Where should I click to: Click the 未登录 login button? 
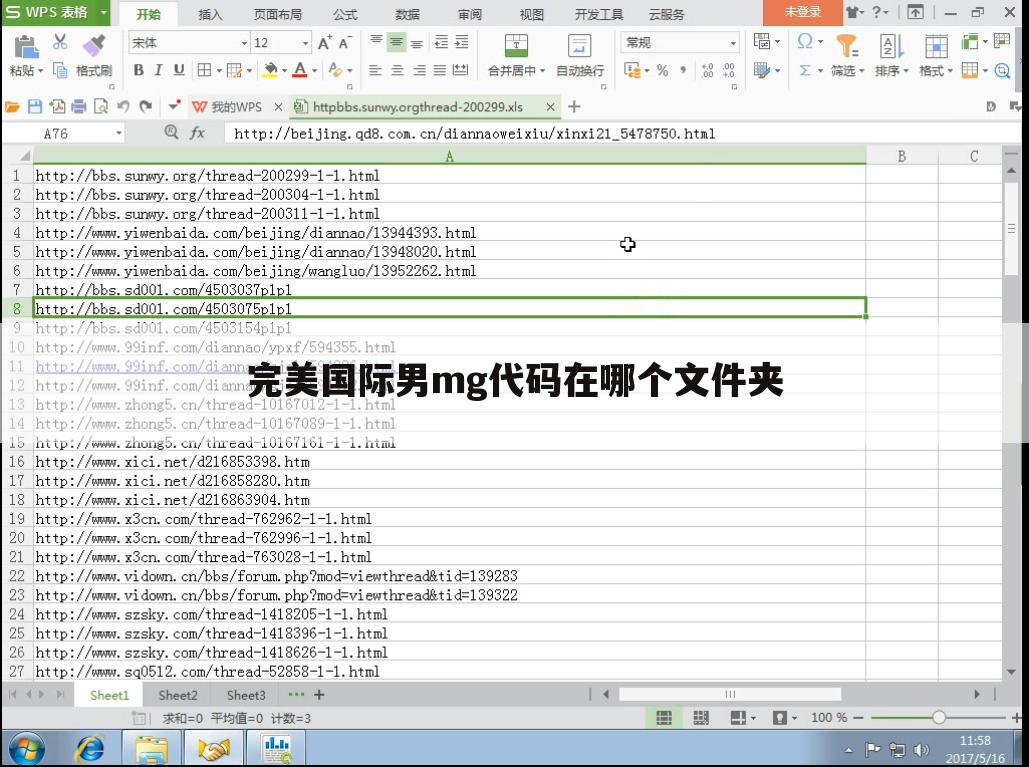pos(803,12)
